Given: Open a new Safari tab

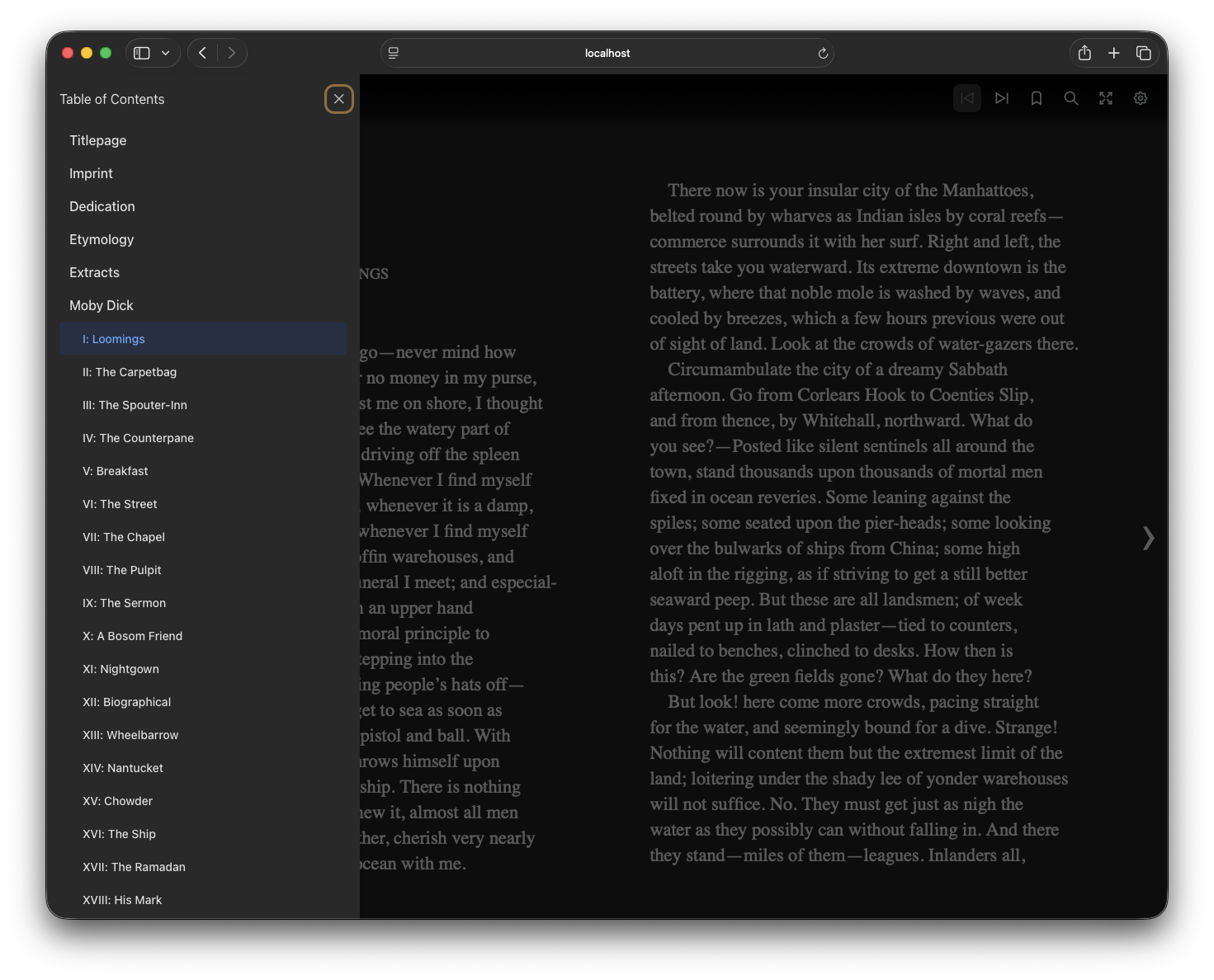Looking at the screenshot, I should [1113, 52].
